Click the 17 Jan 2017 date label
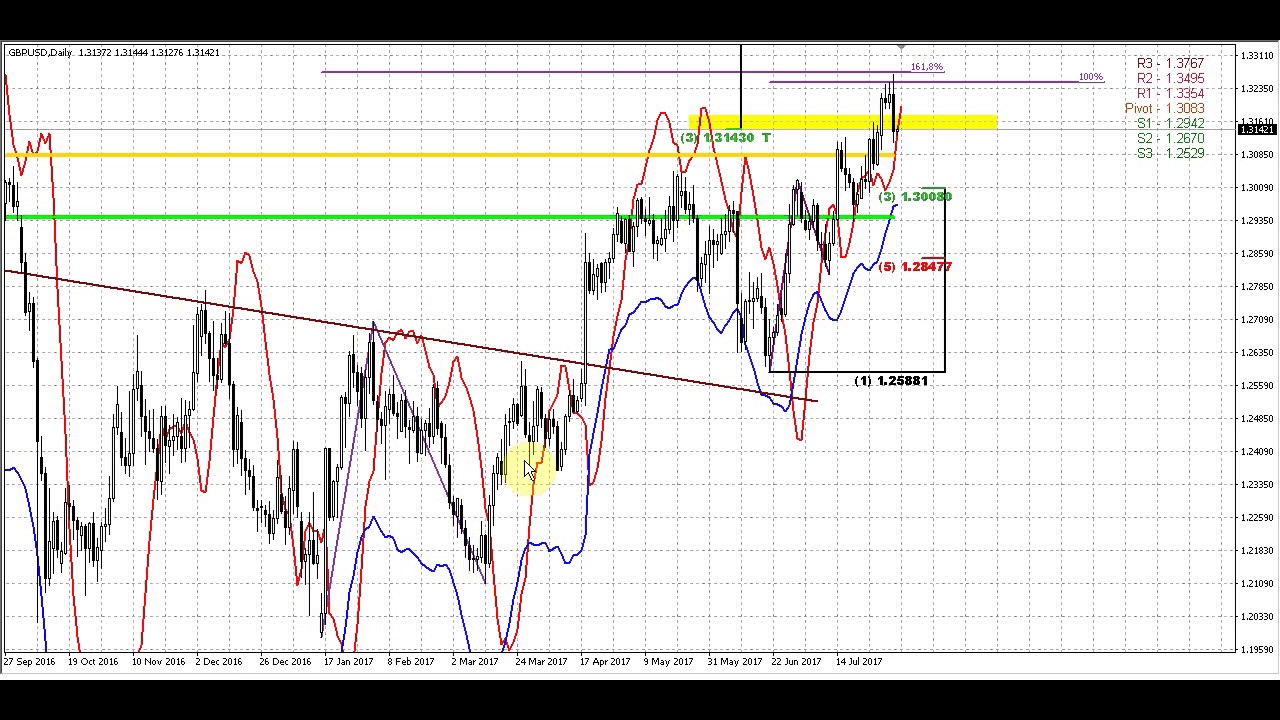The image size is (1280, 720). [348, 662]
